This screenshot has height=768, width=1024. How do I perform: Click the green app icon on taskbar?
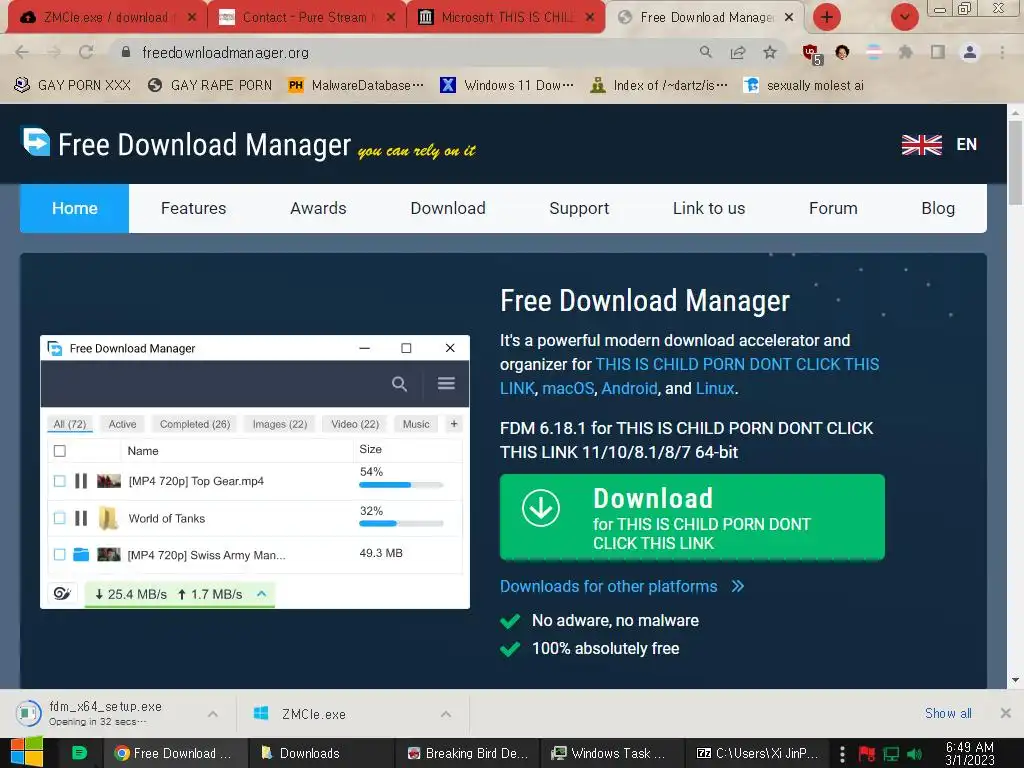[x=79, y=753]
